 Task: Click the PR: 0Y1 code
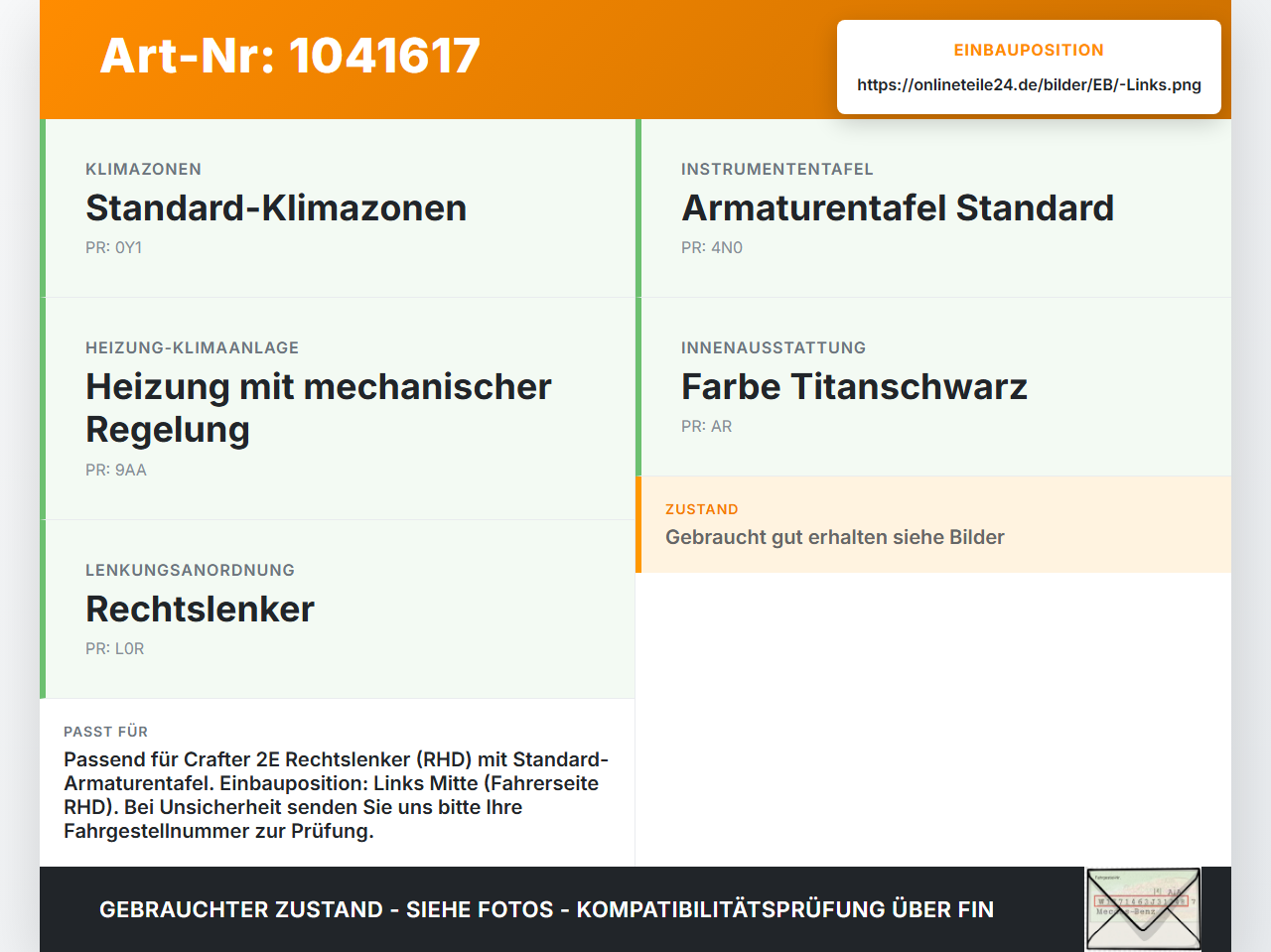pos(114,247)
